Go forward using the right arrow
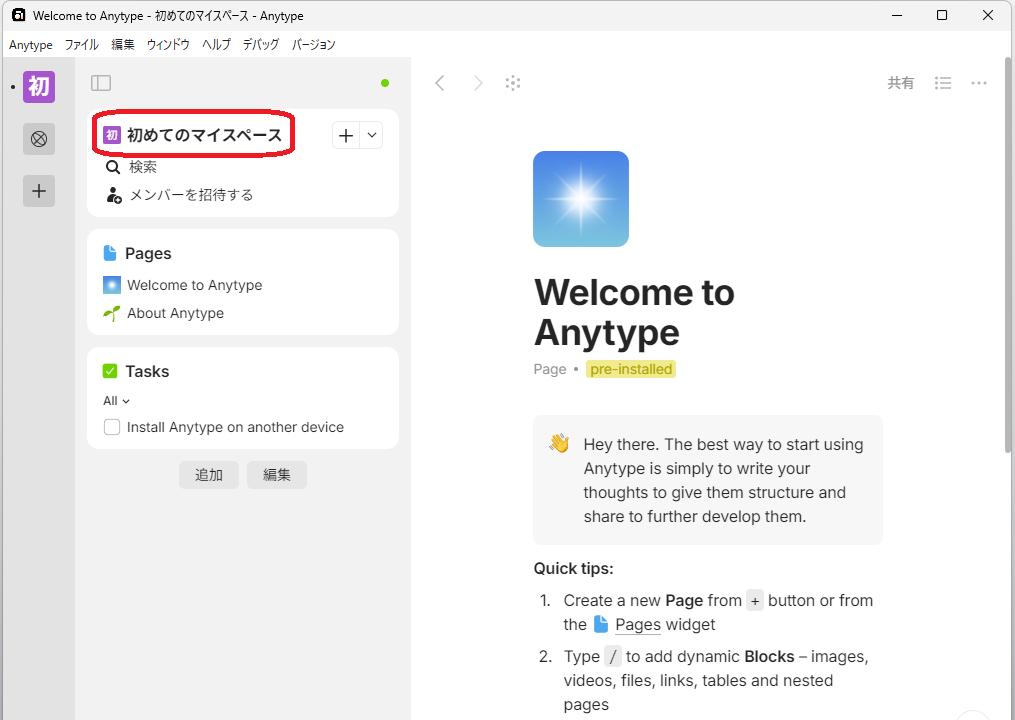This screenshot has height=720, width=1015. pyautogui.click(x=478, y=83)
